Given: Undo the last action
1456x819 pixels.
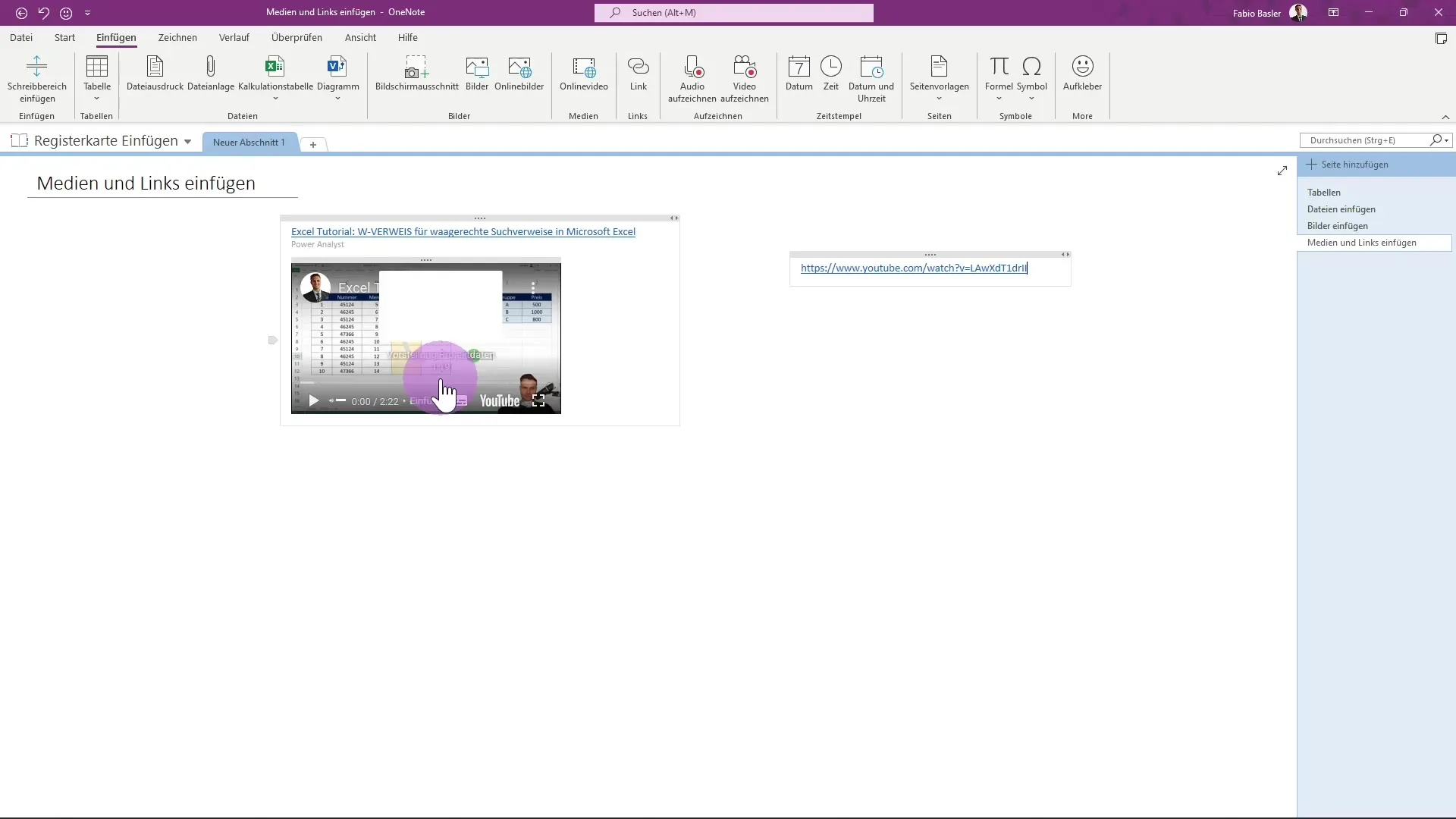Looking at the screenshot, I should [44, 13].
